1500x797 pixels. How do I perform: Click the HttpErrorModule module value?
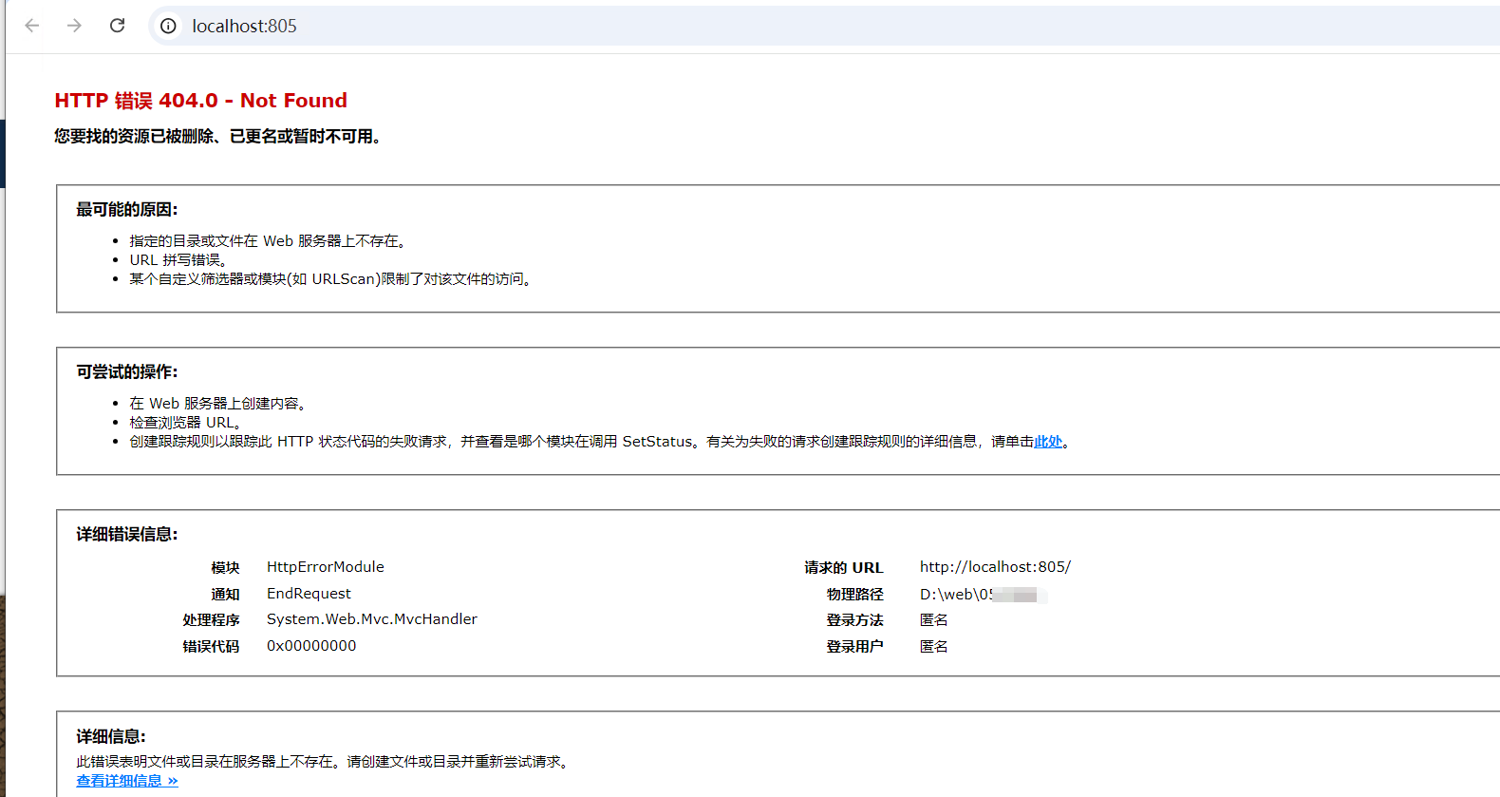point(325,567)
